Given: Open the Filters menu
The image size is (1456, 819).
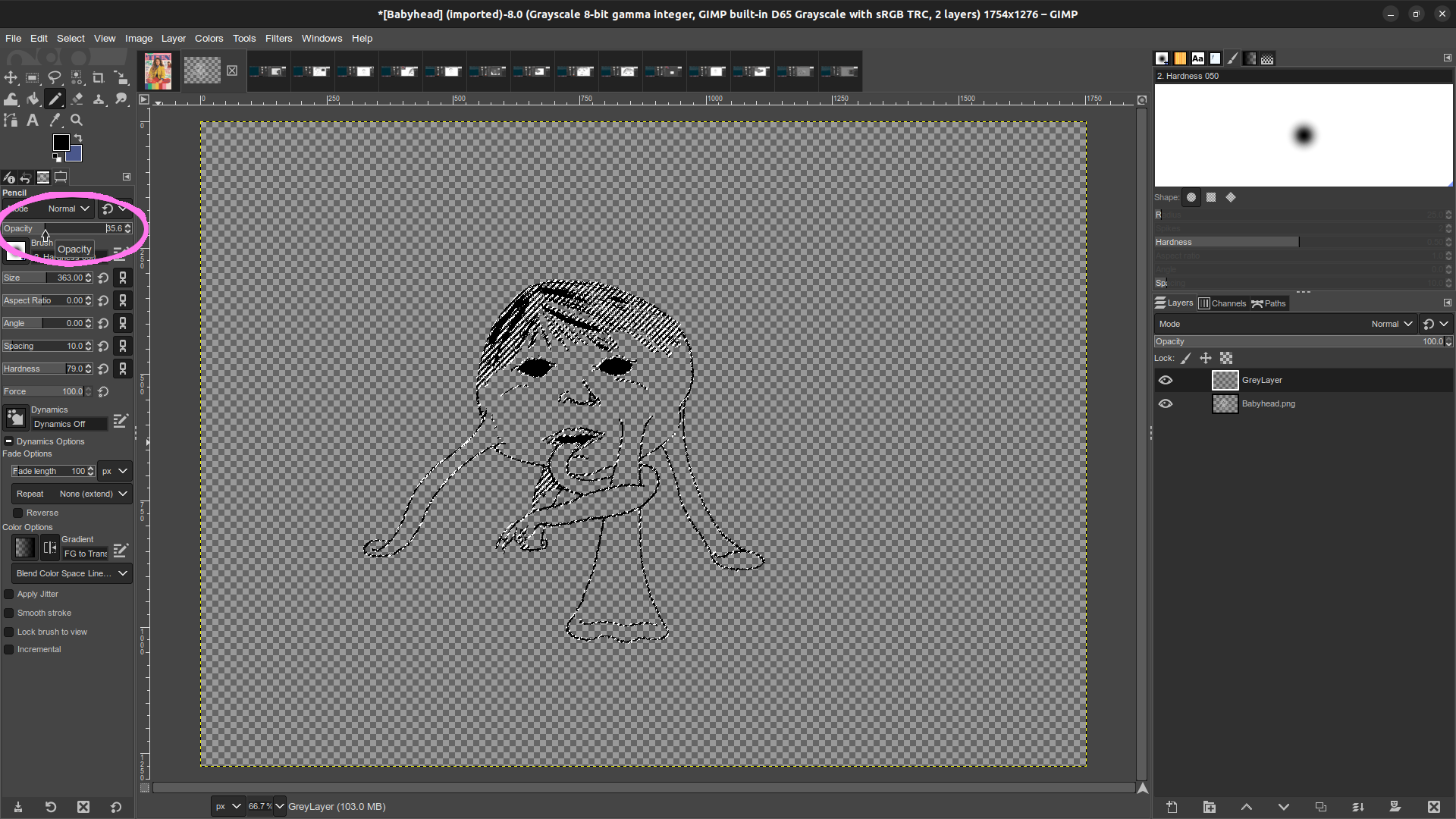Looking at the screenshot, I should pos(278,38).
